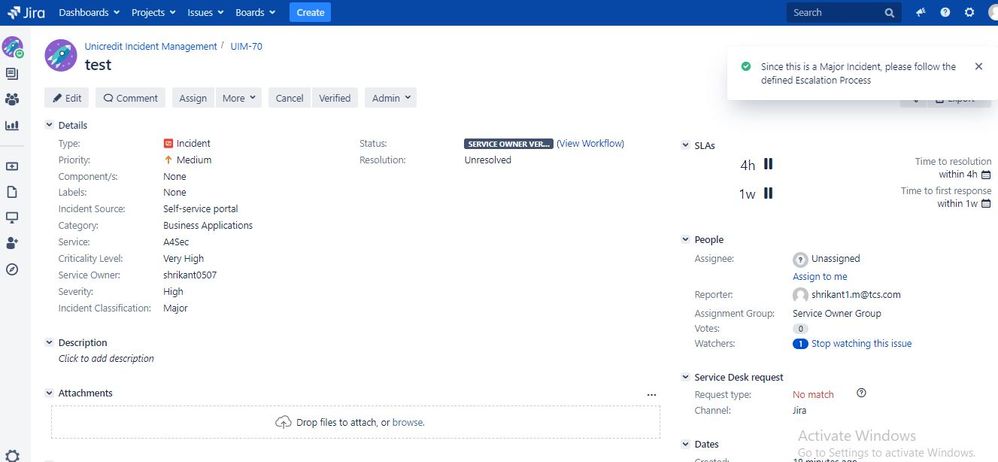Open the Dashboards menu
This screenshot has height=462, width=998.
tap(89, 12)
